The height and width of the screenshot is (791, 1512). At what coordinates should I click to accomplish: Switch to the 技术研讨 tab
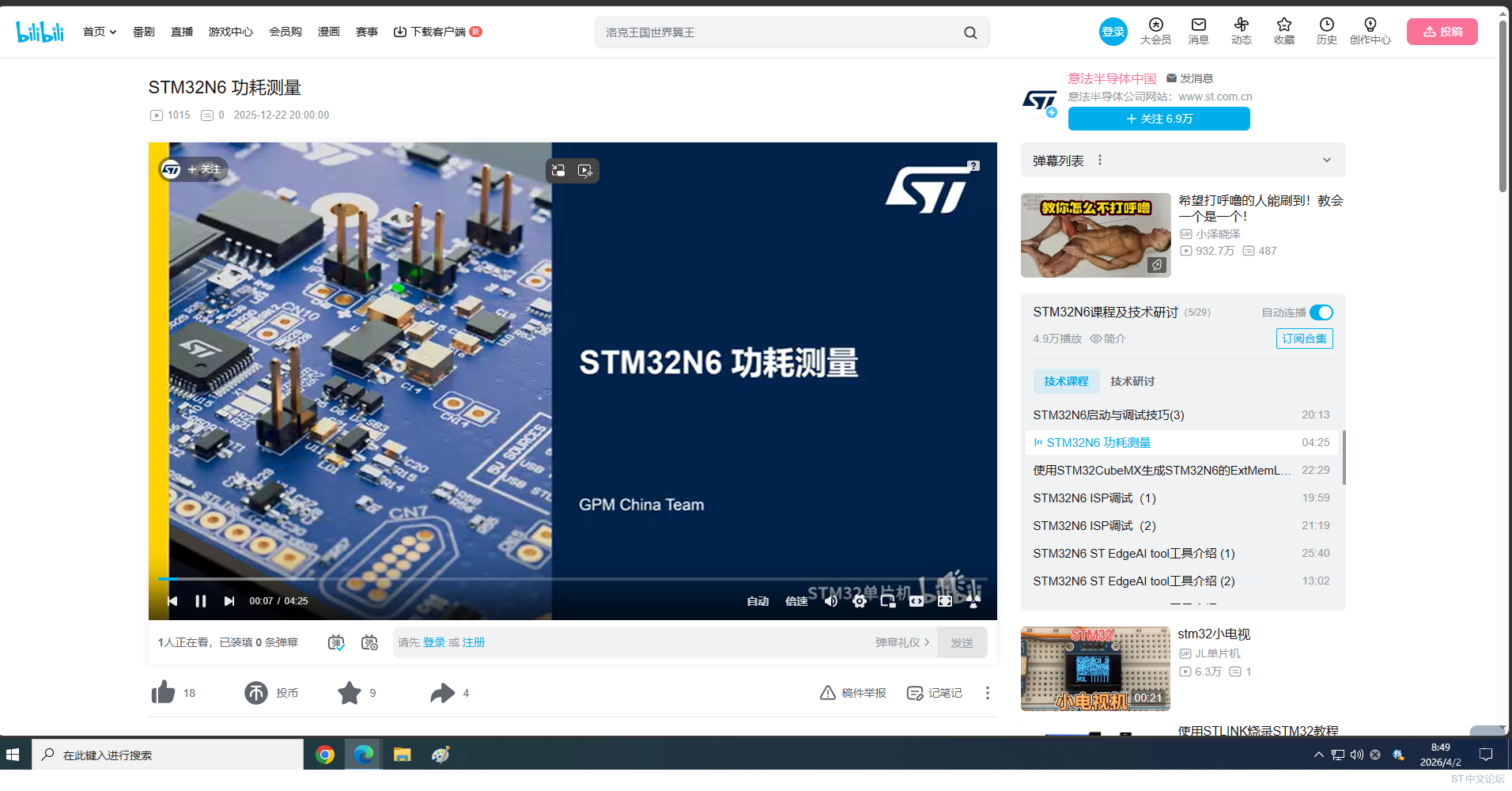1132,381
